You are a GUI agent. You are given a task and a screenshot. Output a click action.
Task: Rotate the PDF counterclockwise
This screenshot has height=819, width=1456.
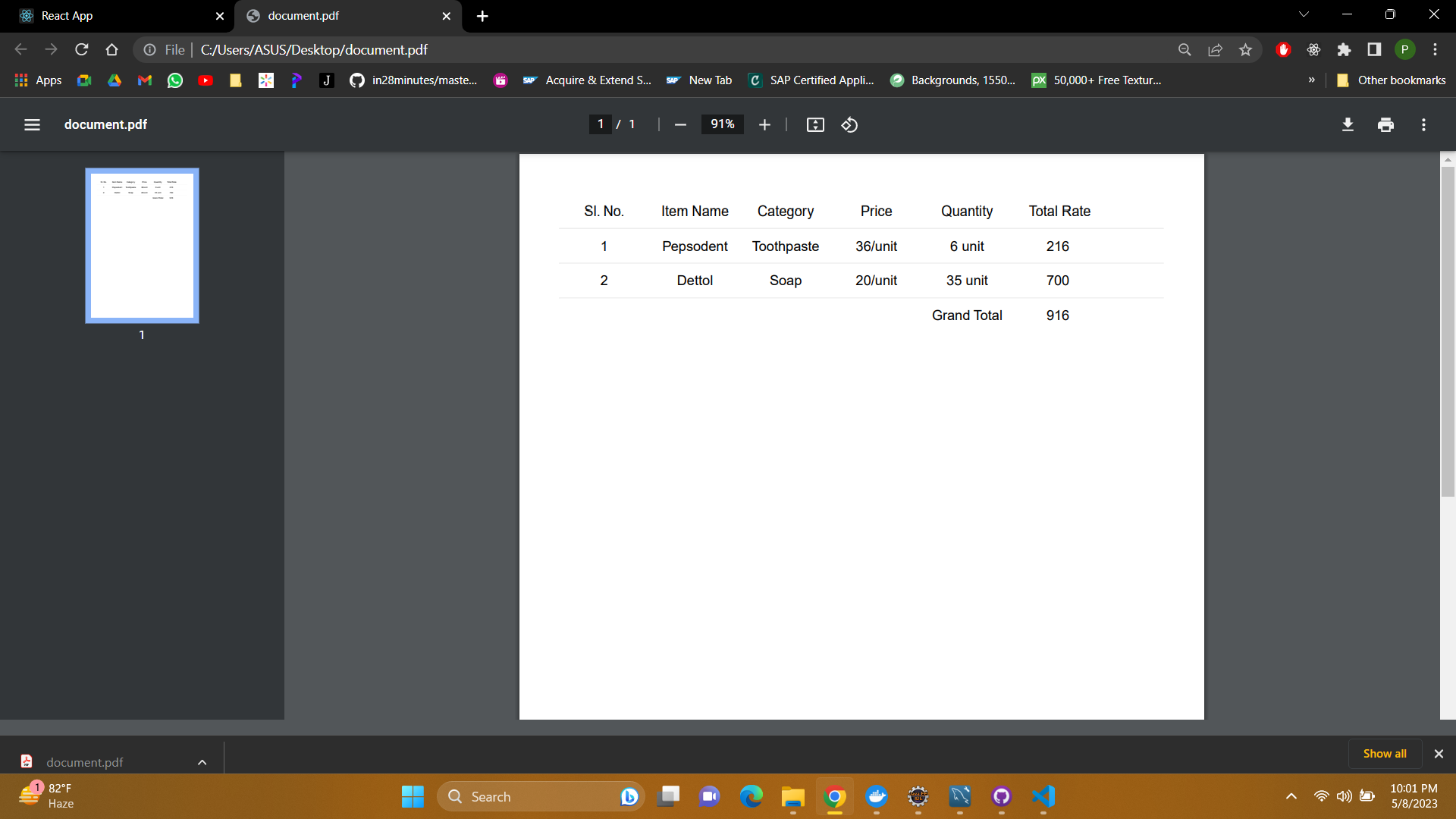click(849, 124)
